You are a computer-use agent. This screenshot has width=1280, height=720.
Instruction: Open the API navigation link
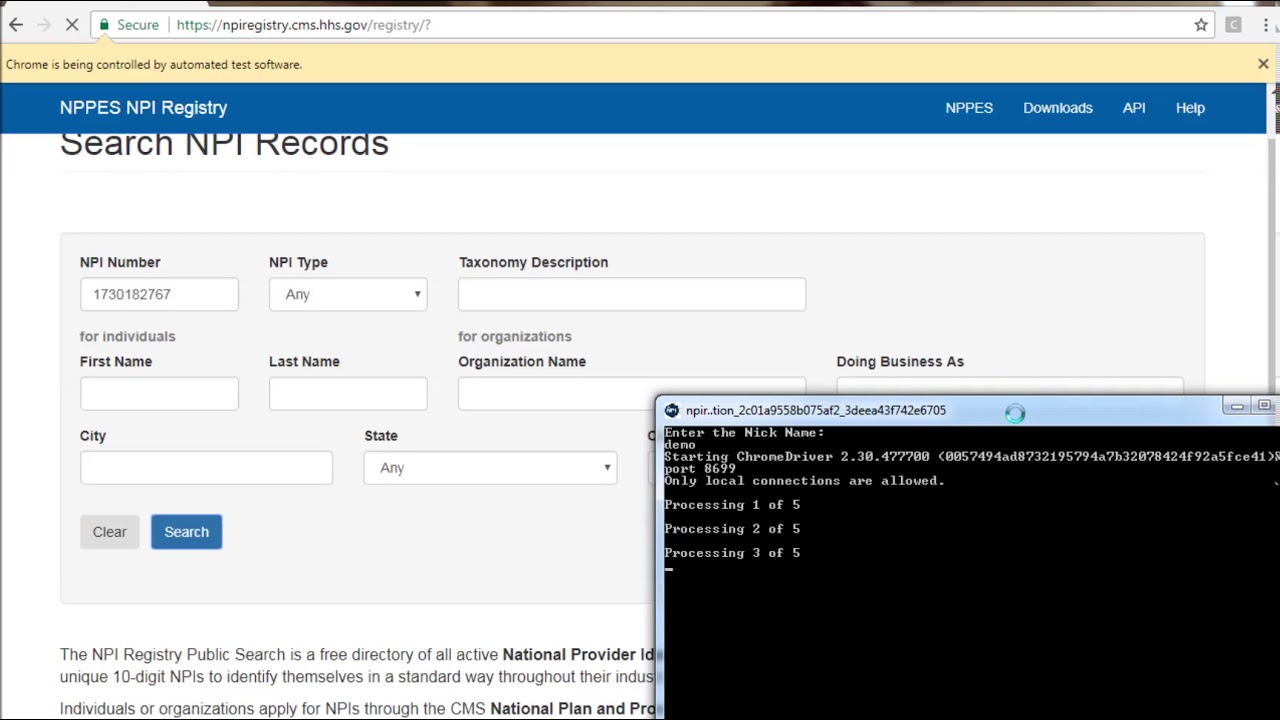[1133, 108]
